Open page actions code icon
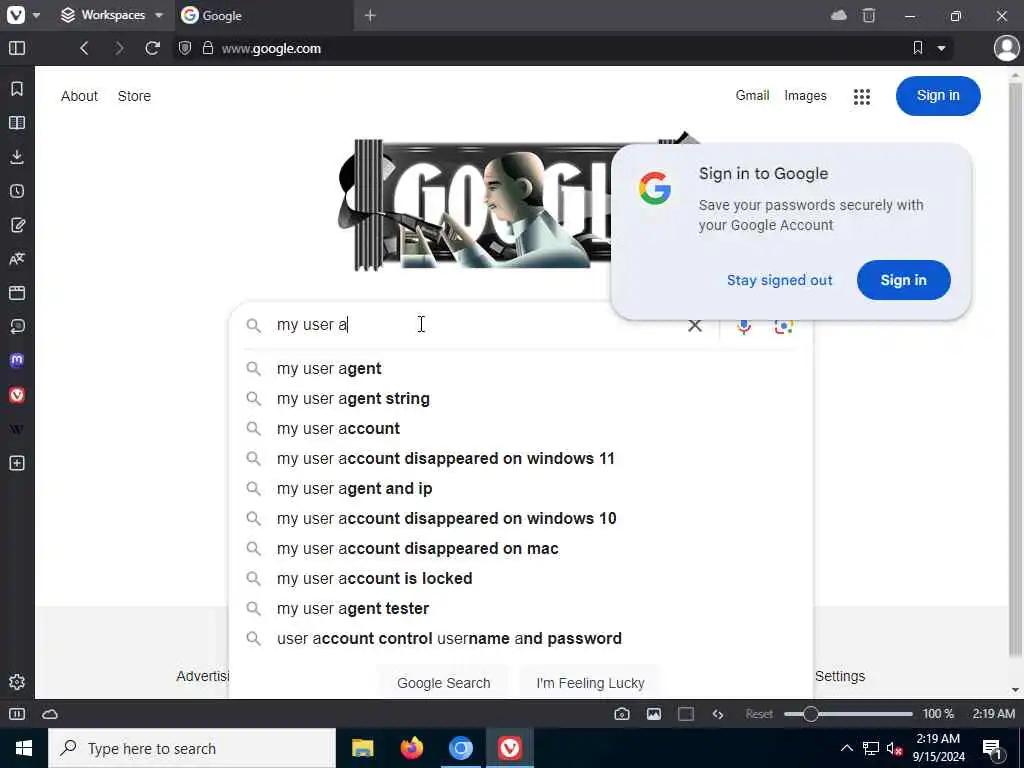 [x=718, y=714]
